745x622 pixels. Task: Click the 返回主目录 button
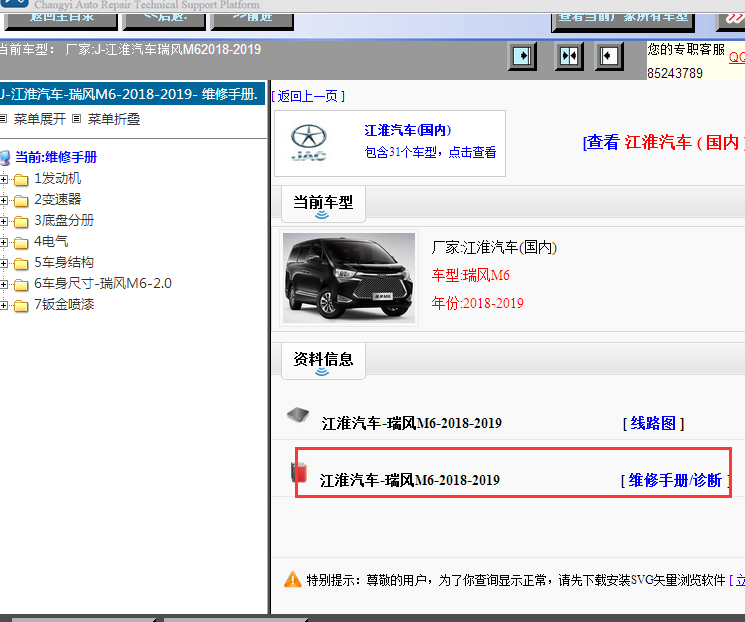coord(61,20)
